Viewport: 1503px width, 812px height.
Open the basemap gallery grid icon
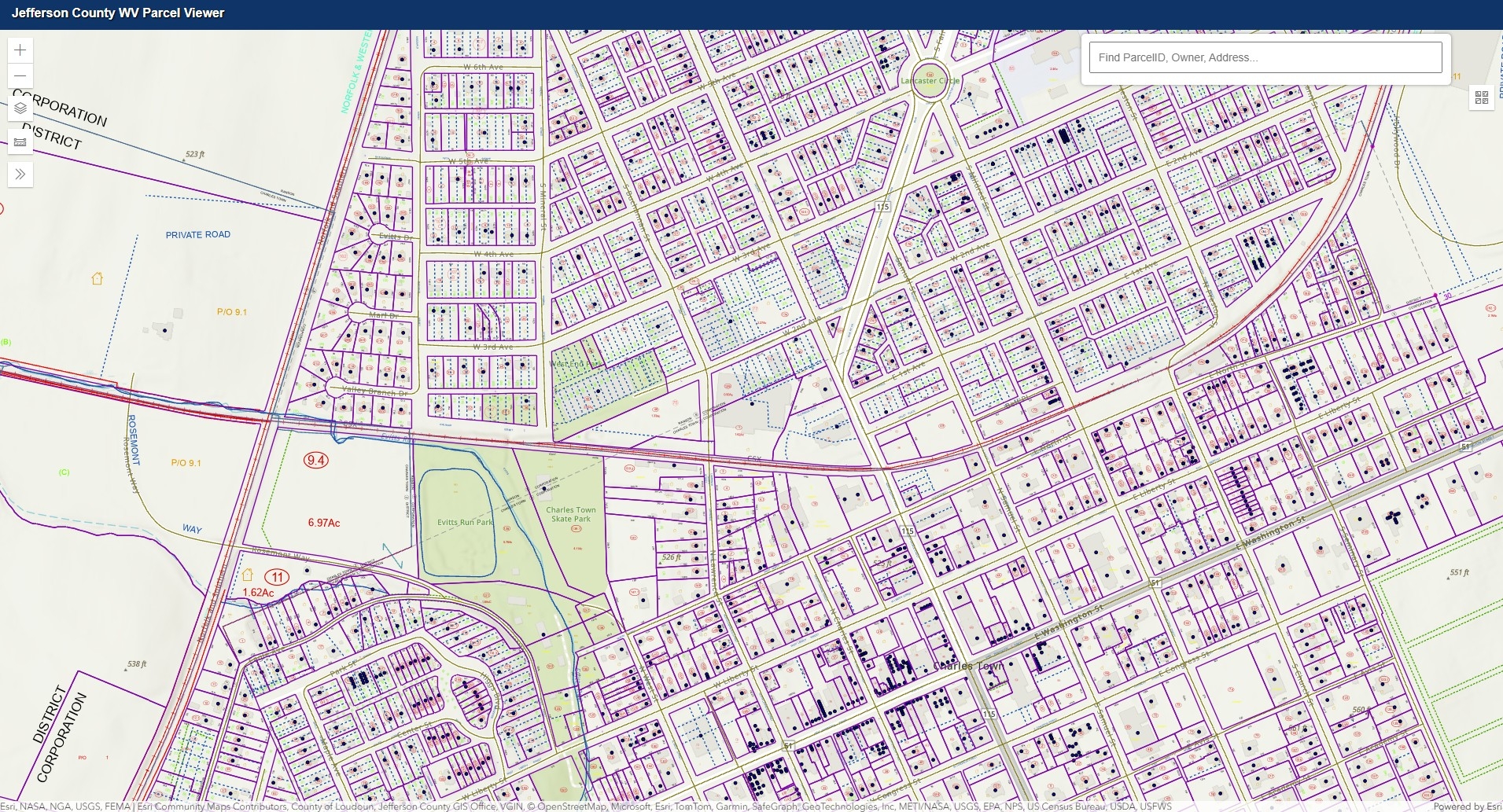pyautogui.click(x=1482, y=97)
